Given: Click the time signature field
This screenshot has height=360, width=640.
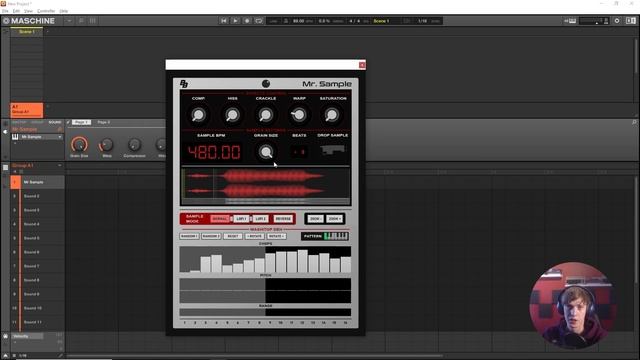Looking at the screenshot, I should point(358,21).
